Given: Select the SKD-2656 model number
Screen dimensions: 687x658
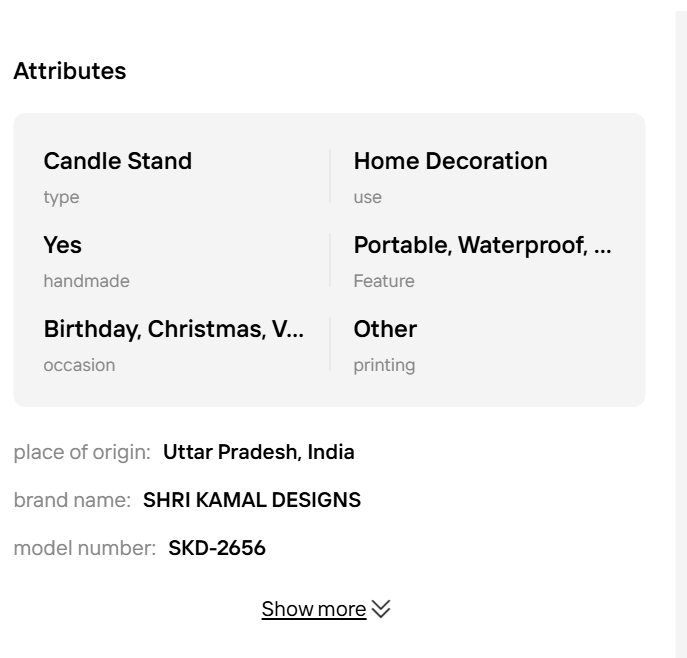Looking at the screenshot, I should 217,547.
